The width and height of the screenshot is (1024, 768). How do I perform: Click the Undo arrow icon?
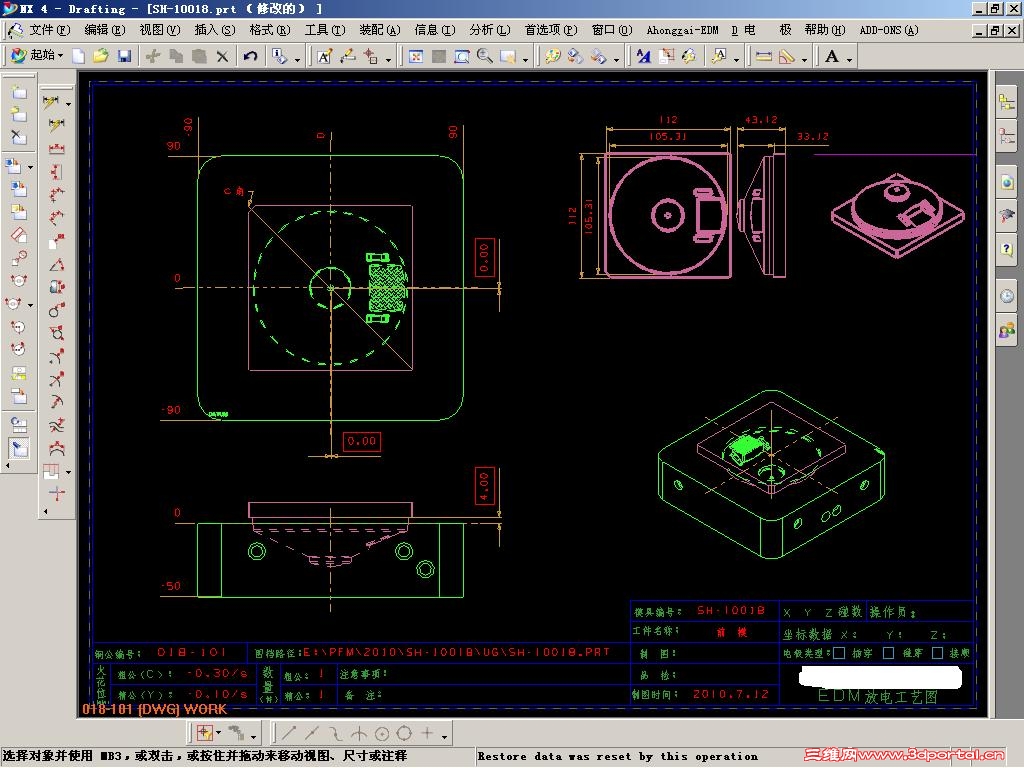point(250,56)
